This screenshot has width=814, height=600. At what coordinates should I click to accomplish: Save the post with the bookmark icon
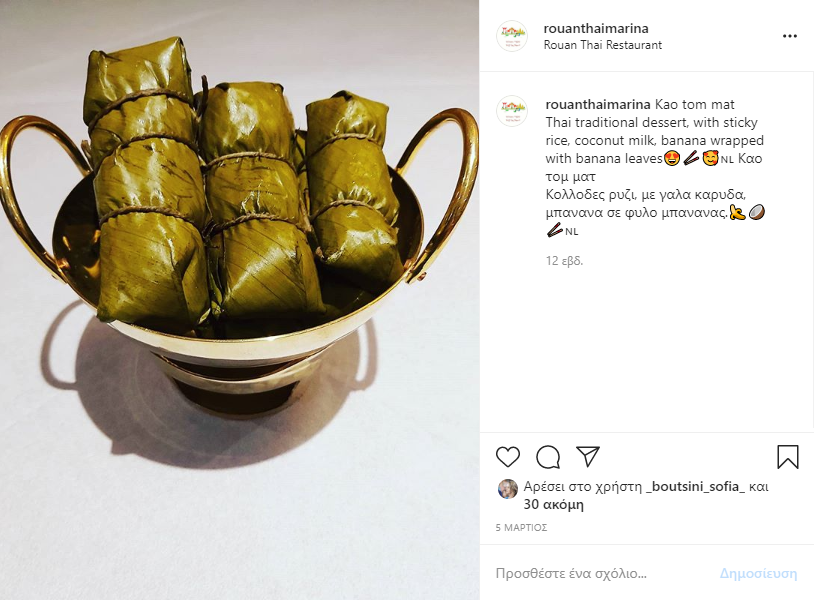pos(788,457)
